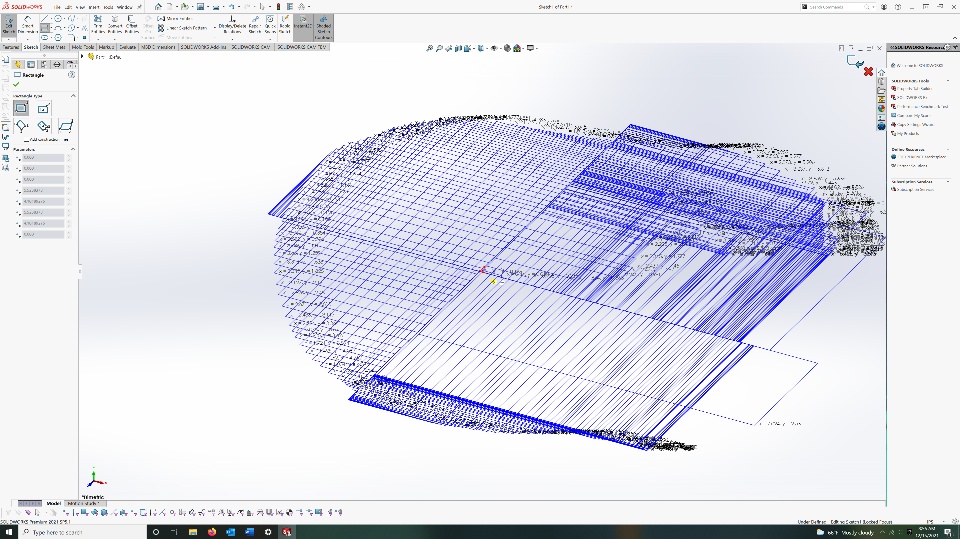Open the Evaluate tab
The width and height of the screenshot is (960, 539).
point(128,46)
